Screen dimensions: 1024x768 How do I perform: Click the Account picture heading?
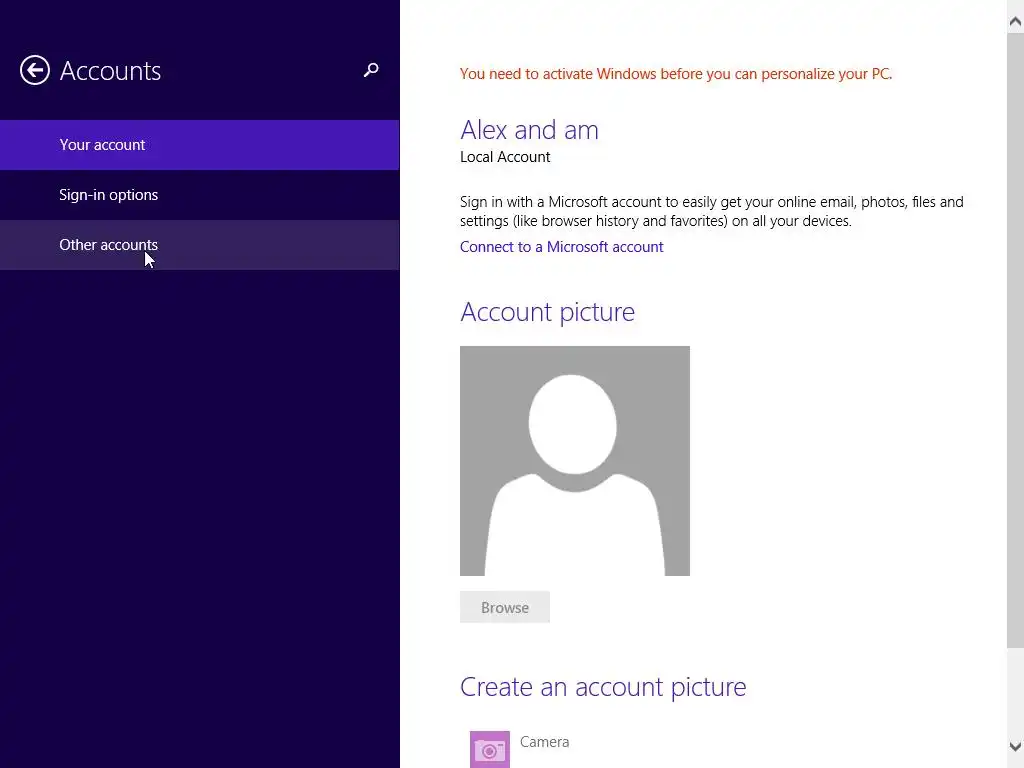point(547,312)
